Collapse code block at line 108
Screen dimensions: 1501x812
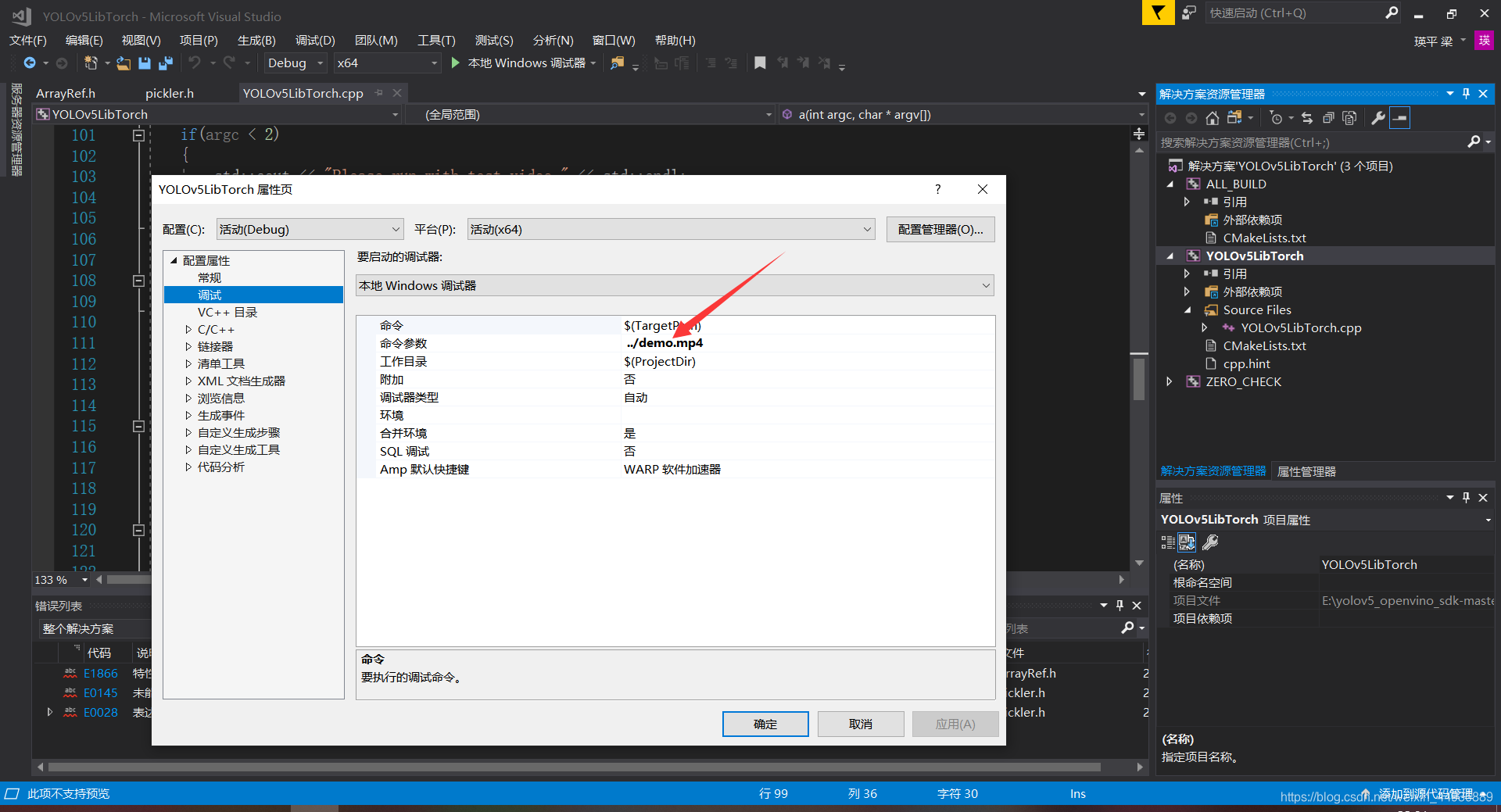click(x=138, y=281)
